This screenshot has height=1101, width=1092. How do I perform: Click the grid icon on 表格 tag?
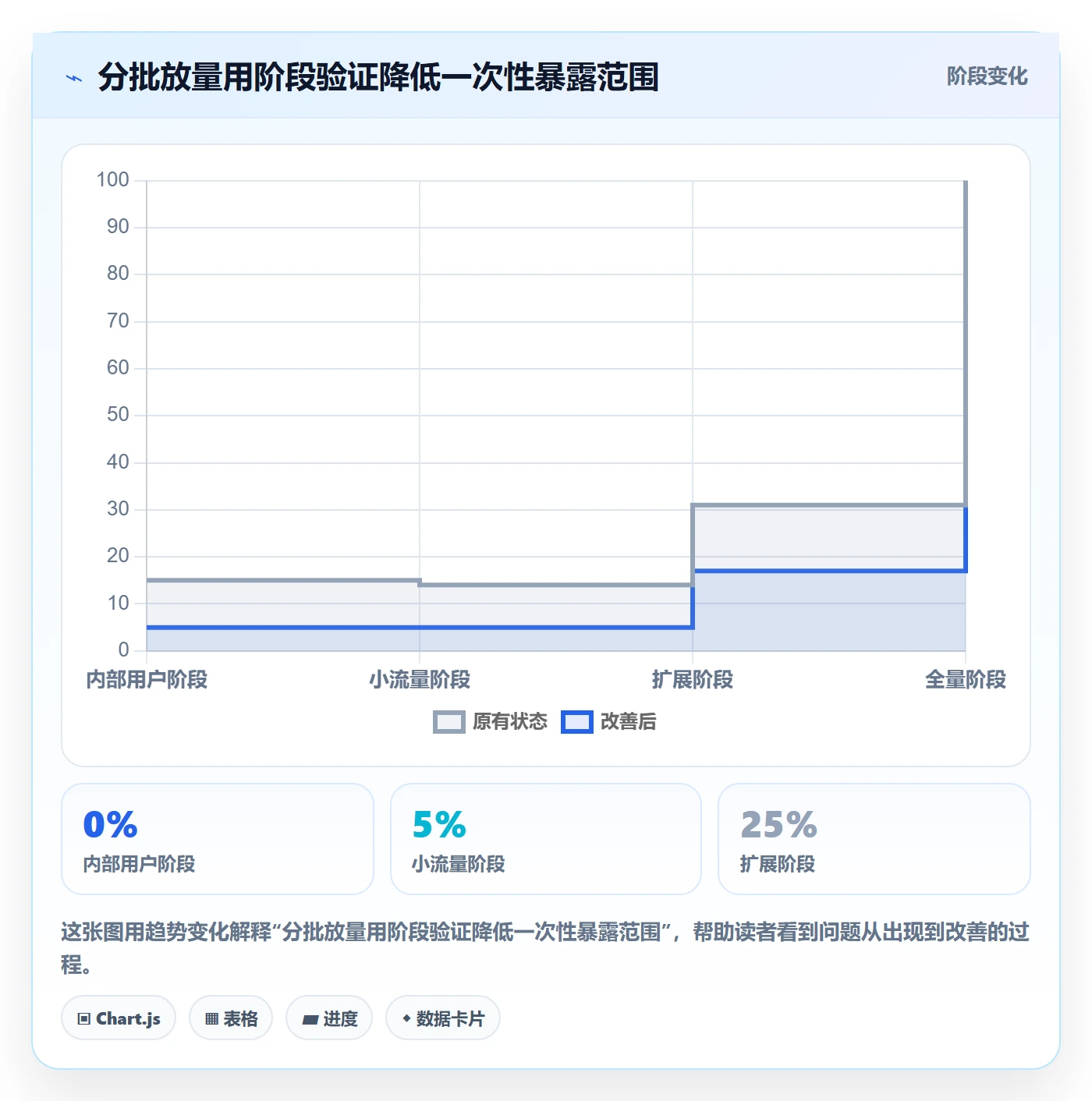(211, 1018)
